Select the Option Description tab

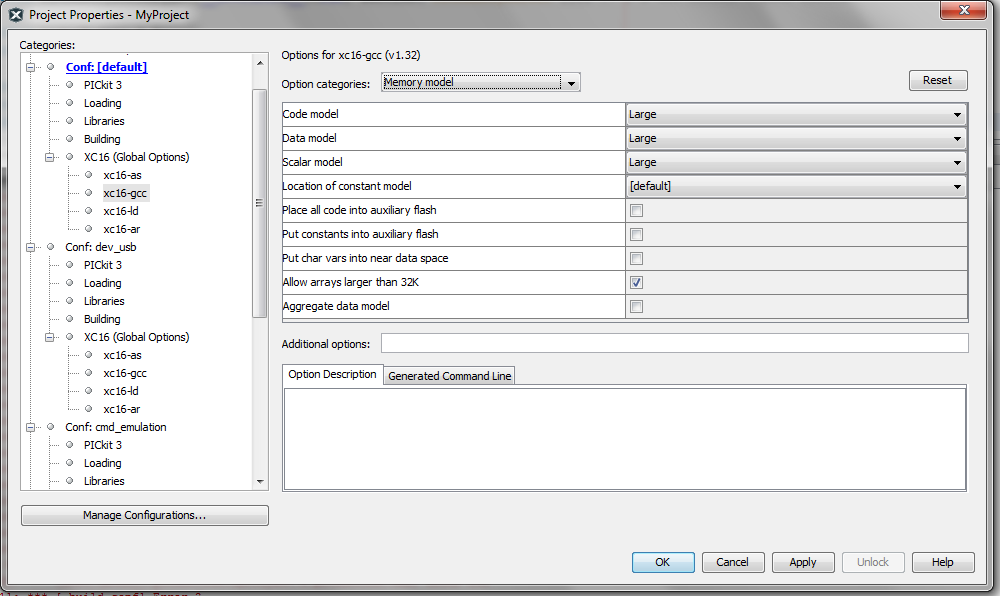332,374
